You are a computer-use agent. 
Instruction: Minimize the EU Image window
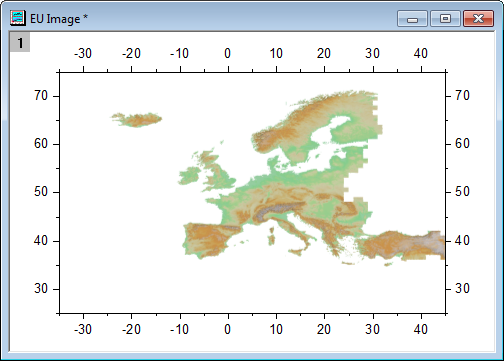click(x=412, y=19)
